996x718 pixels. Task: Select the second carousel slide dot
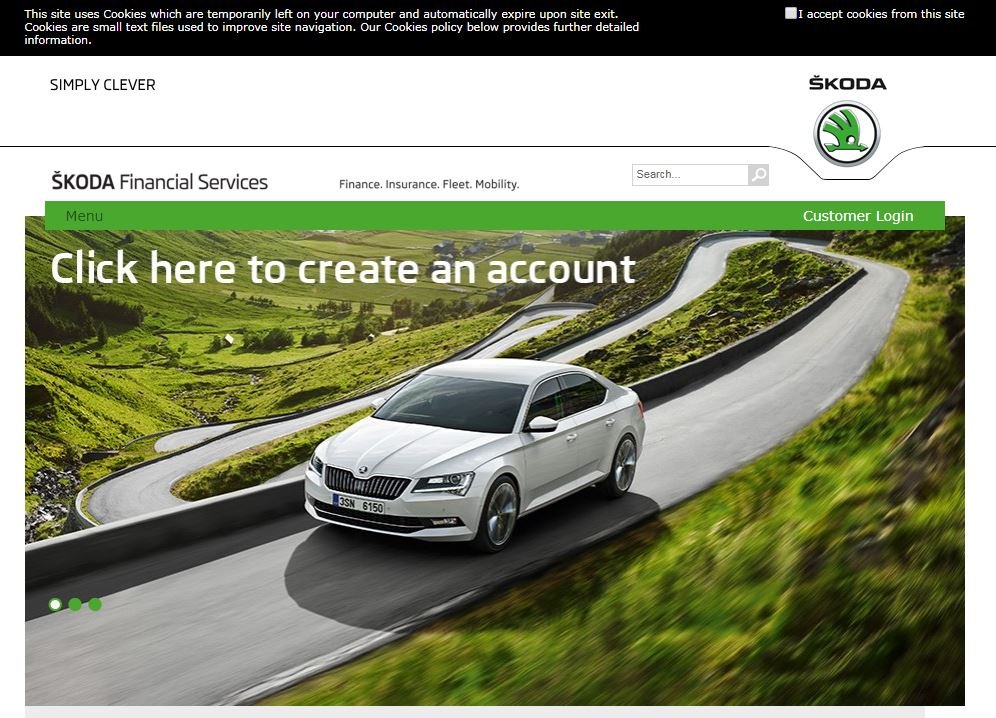[75, 604]
